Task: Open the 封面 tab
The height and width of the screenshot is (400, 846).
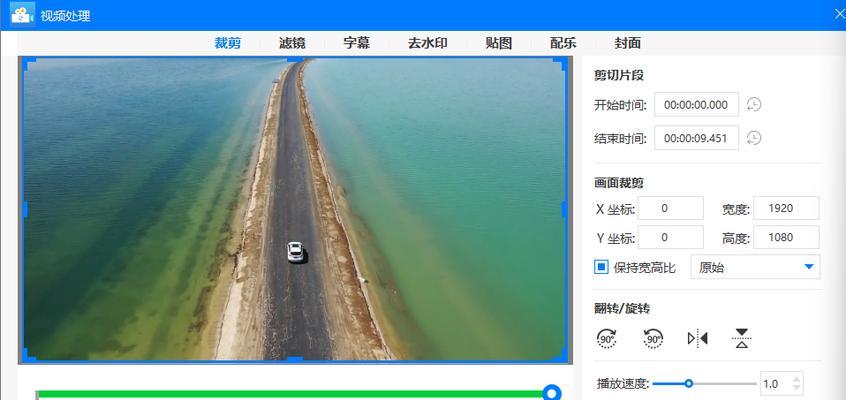Action: pos(627,43)
